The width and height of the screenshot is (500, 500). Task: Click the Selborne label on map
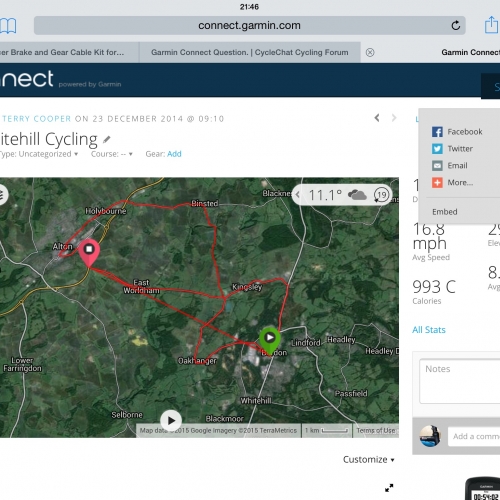(x=127, y=415)
